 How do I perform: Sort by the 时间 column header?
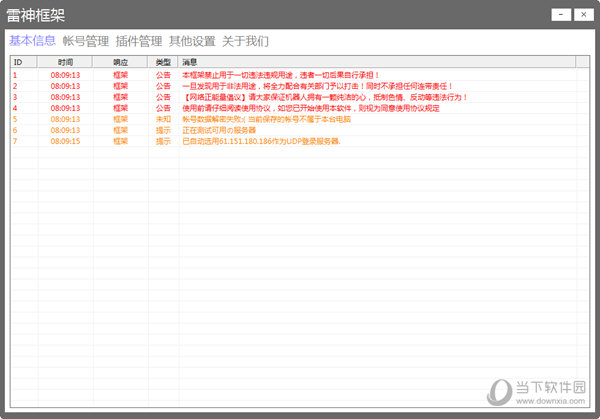point(65,62)
